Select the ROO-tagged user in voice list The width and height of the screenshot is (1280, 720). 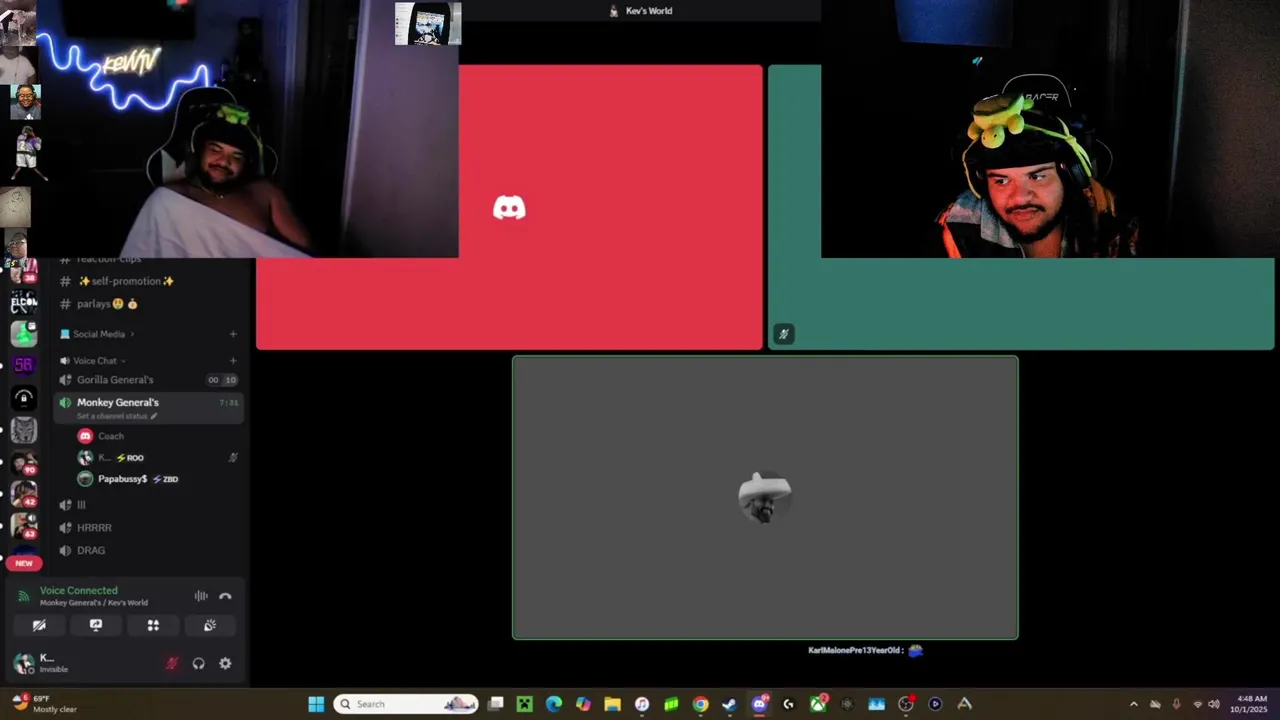click(158, 458)
